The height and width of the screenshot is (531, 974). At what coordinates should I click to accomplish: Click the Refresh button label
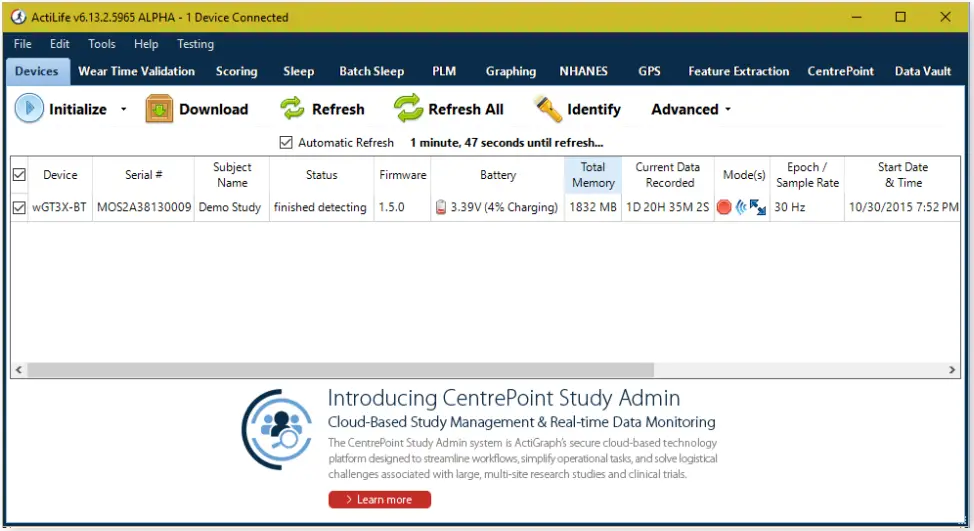tap(338, 109)
